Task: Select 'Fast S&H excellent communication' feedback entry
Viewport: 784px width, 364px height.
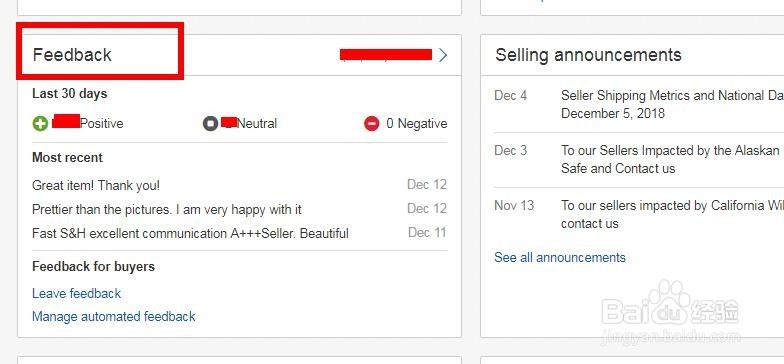Action: pos(190,233)
